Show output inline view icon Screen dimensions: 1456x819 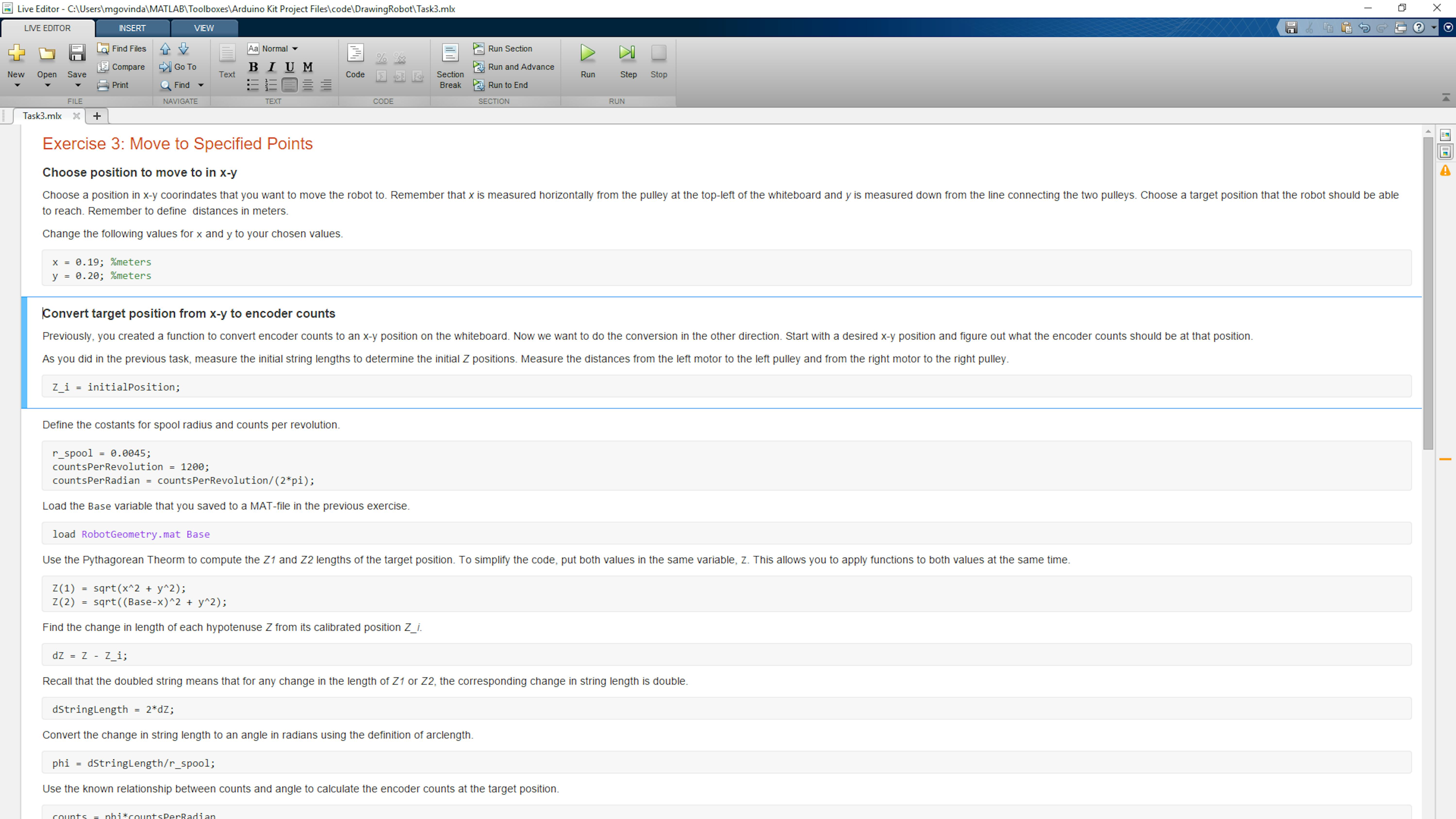click(x=1445, y=152)
